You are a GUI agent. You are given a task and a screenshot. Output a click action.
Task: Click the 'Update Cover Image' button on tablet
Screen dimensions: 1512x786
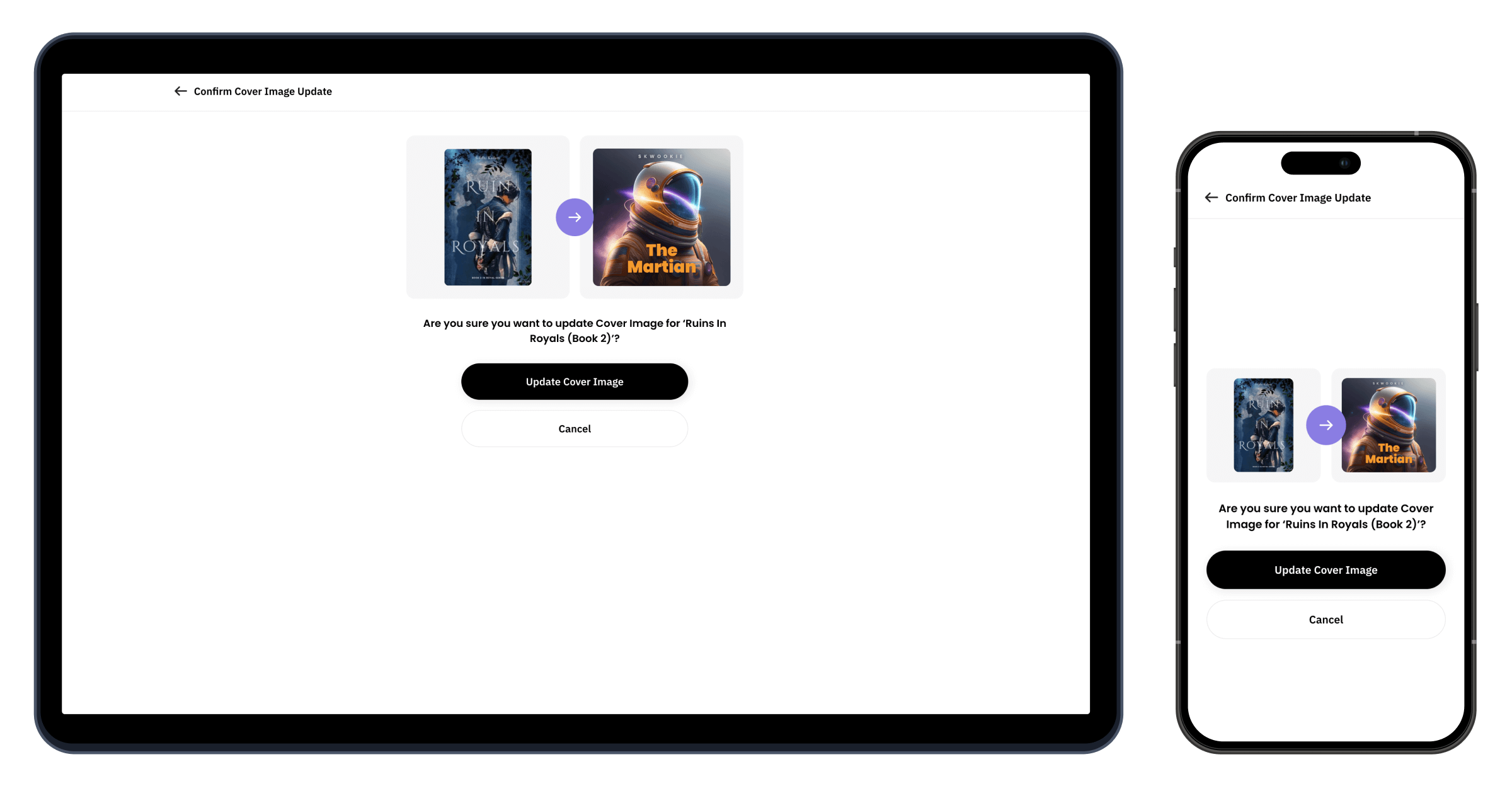[575, 381]
